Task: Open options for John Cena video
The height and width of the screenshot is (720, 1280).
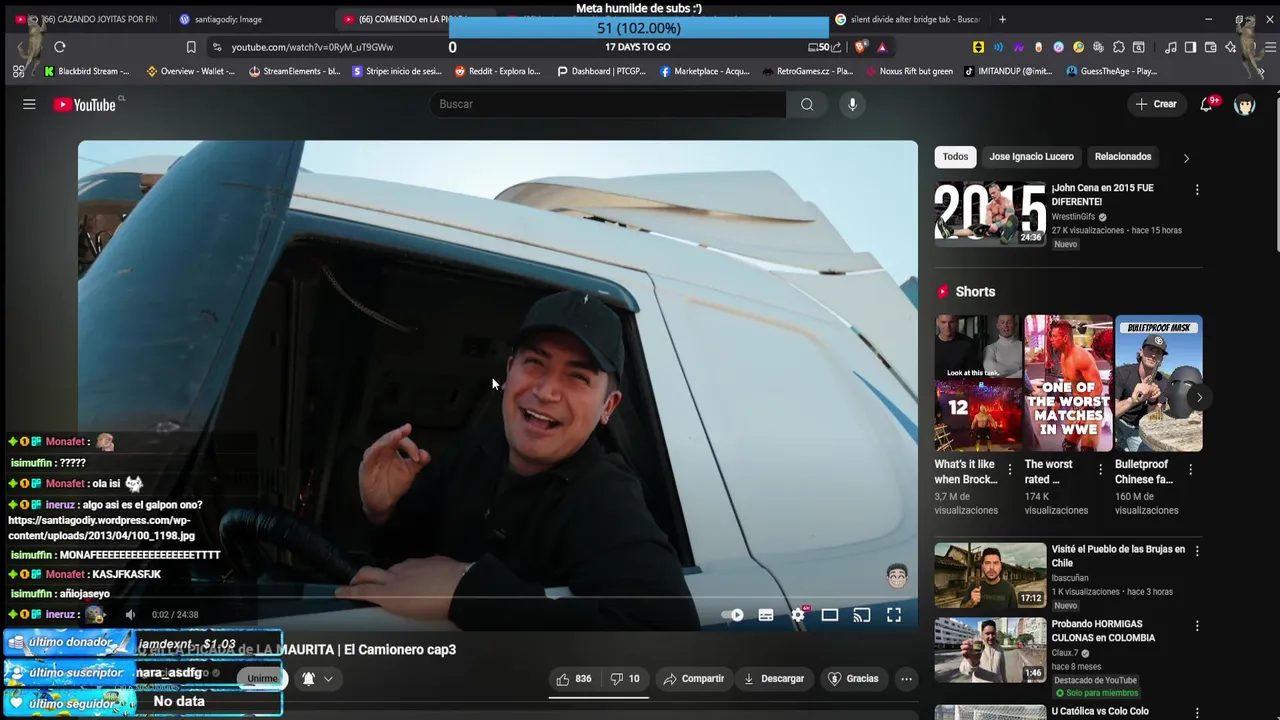Action: click(x=1197, y=189)
